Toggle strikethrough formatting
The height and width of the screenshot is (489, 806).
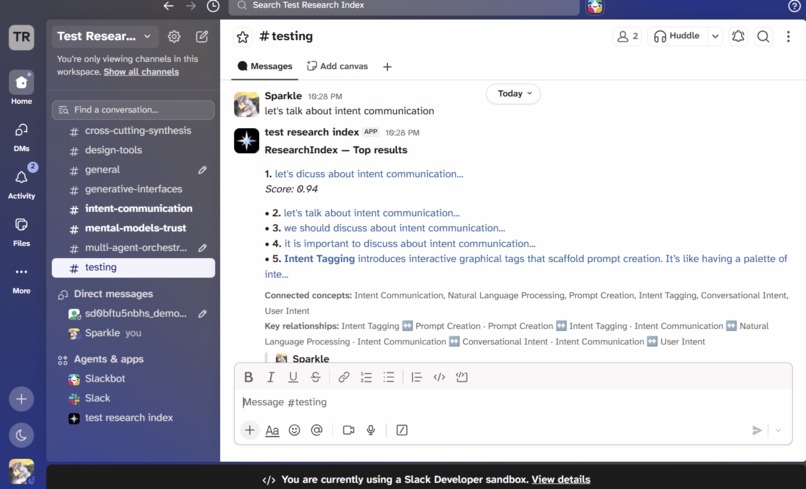tap(316, 377)
